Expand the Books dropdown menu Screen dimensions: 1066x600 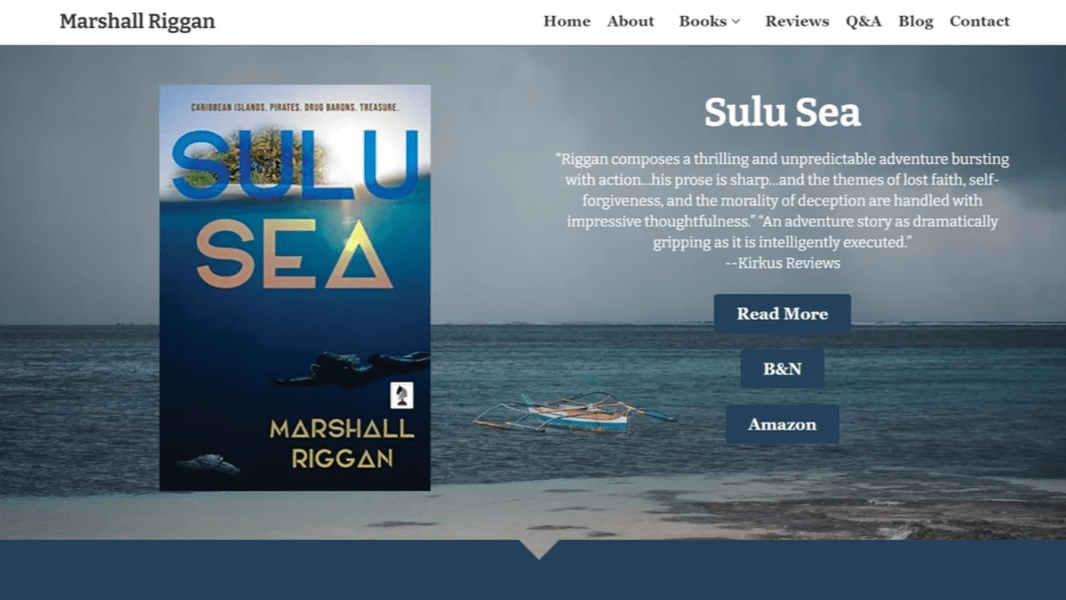coord(709,21)
